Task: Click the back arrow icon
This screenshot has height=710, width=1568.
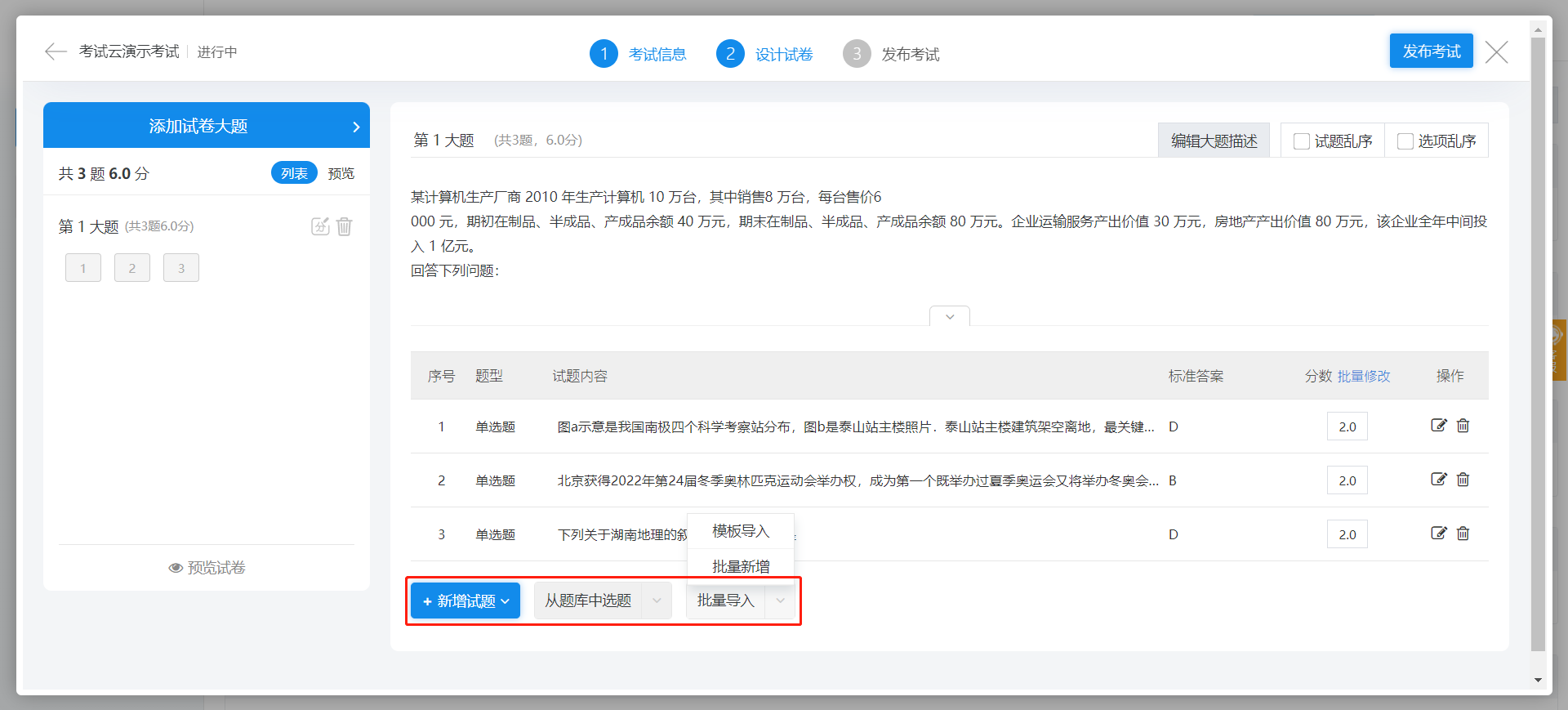Action: pos(56,51)
